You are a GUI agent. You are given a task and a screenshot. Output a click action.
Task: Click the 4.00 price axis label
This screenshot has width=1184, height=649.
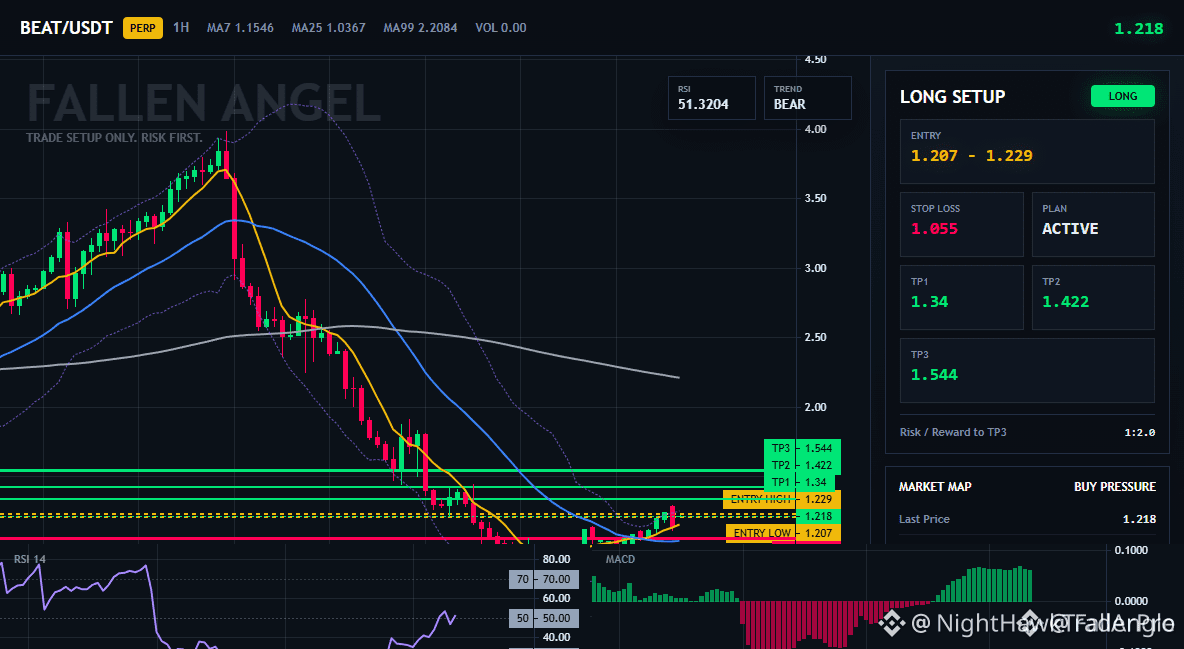click(814, 129)
